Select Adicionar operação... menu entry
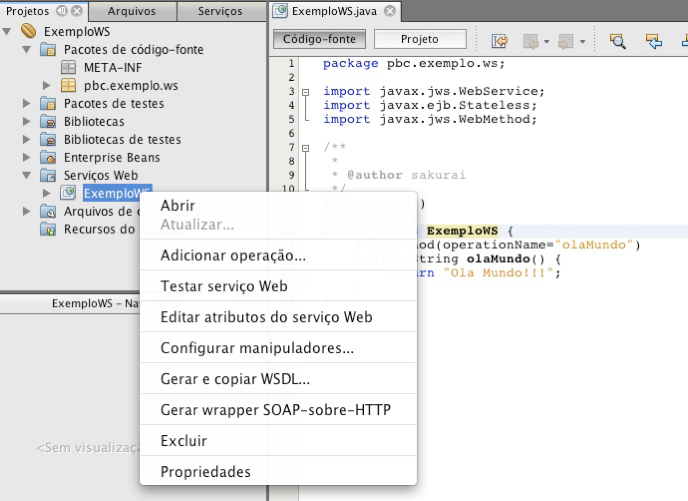This screenshot has width=688, height=501. click(278, 255)
